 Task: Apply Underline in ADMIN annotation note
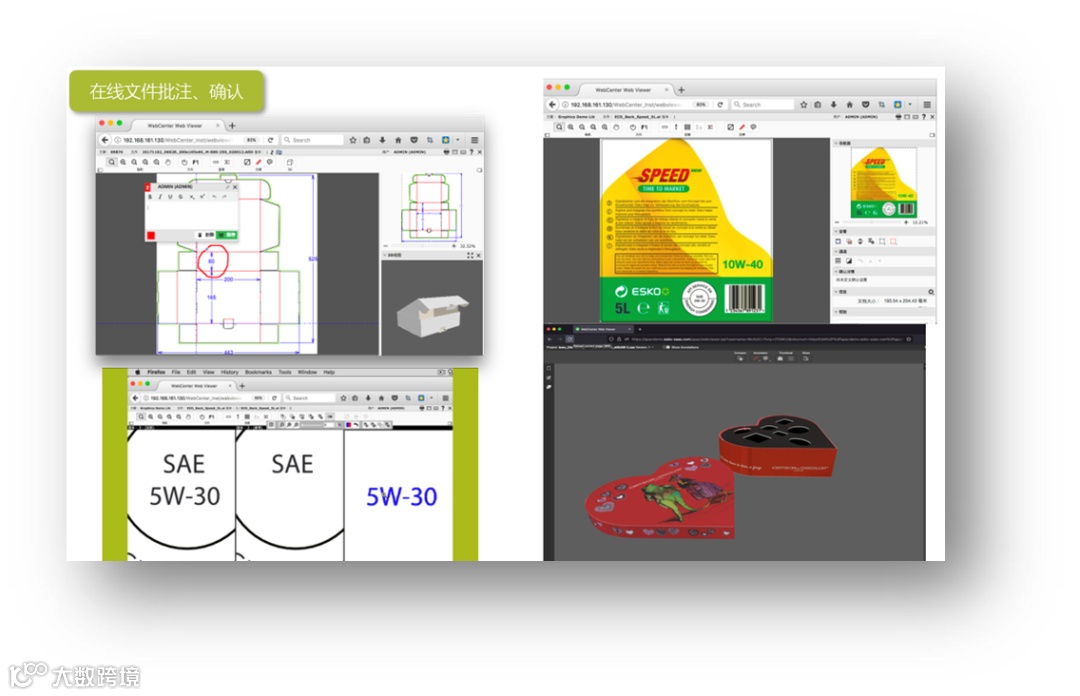(170, 197)
